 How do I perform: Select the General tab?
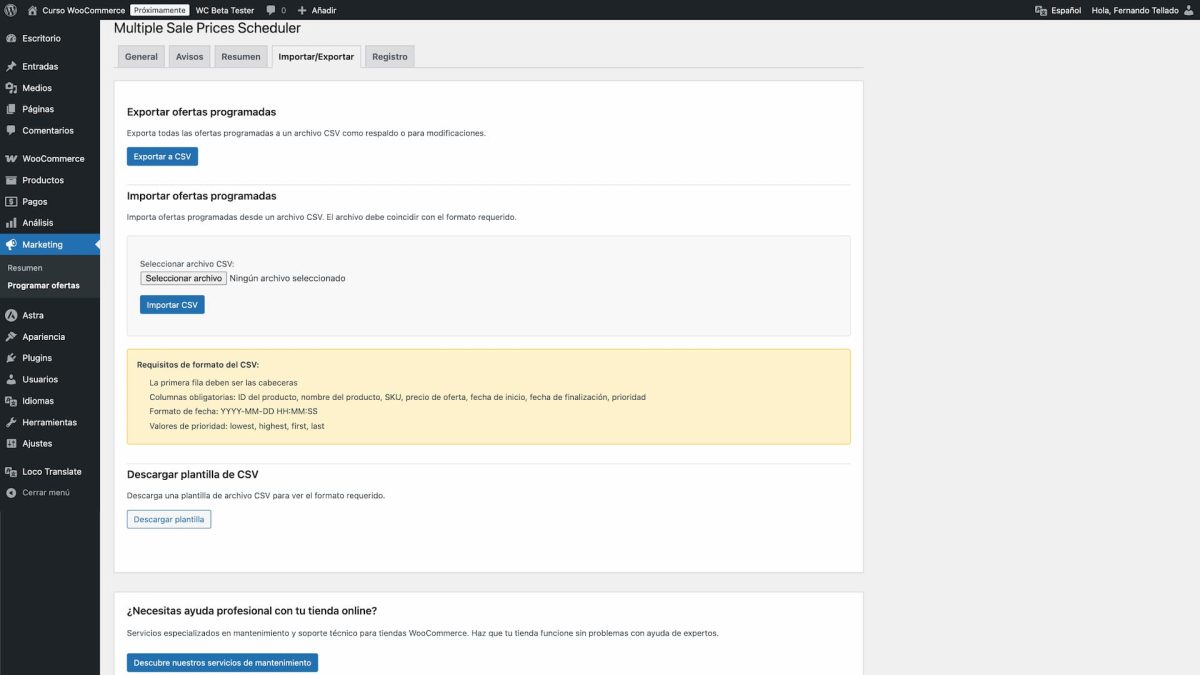(140, 57)
